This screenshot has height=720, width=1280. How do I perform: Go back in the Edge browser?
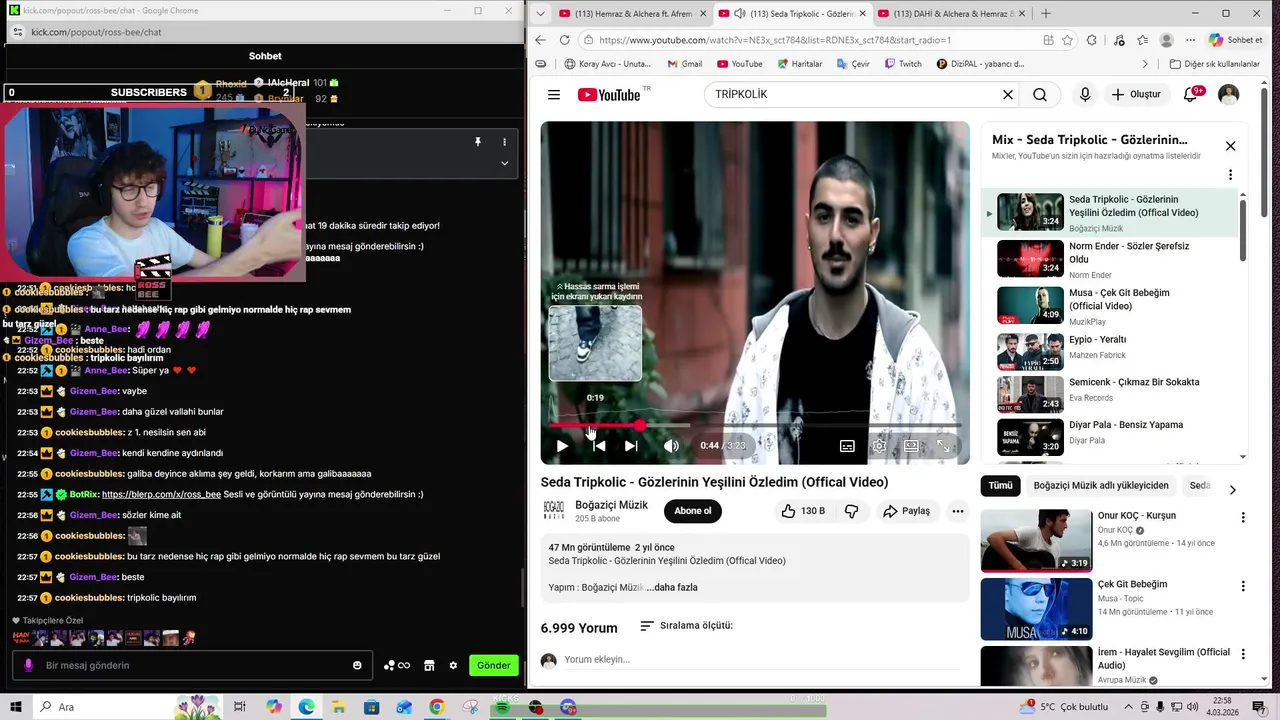540,40
